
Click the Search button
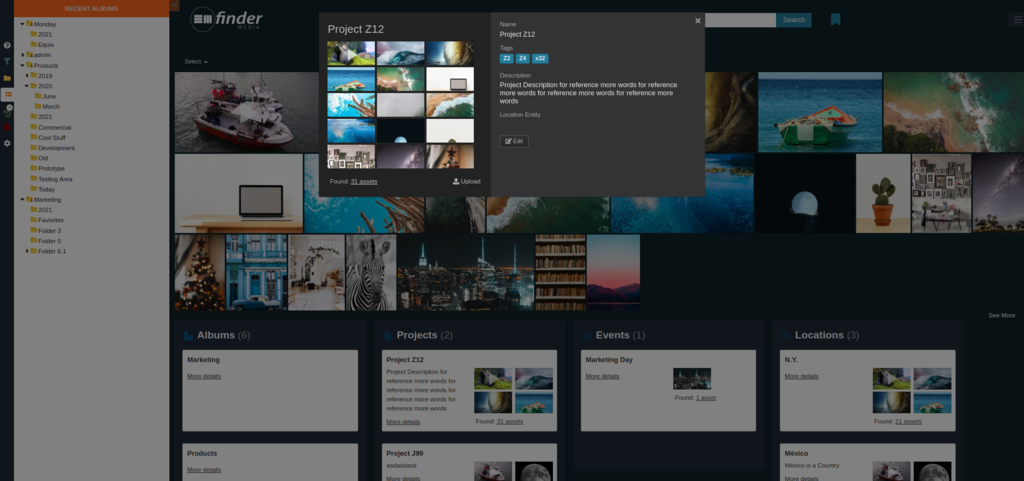point(793,20)
